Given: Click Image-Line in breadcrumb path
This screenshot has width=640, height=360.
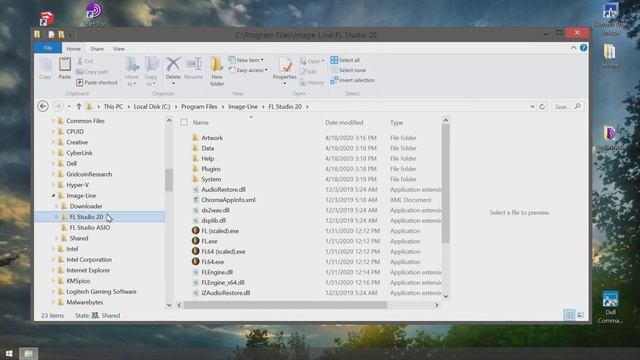Looking at the screenshot, I should pyautogui.click(x=243, y=107).
